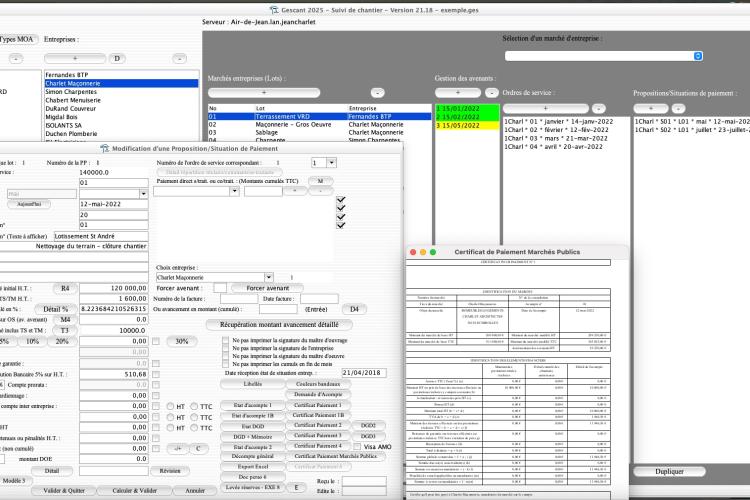Click the Lotissement St André text field
Screen dimensions: 750x500
(100, 236)
